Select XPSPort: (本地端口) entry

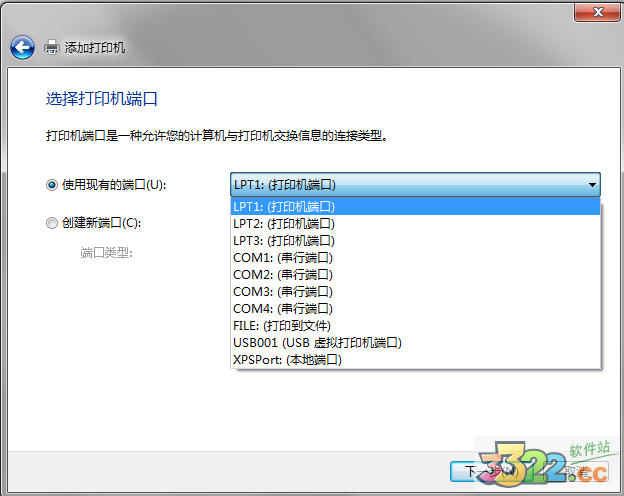pos(415,360)
